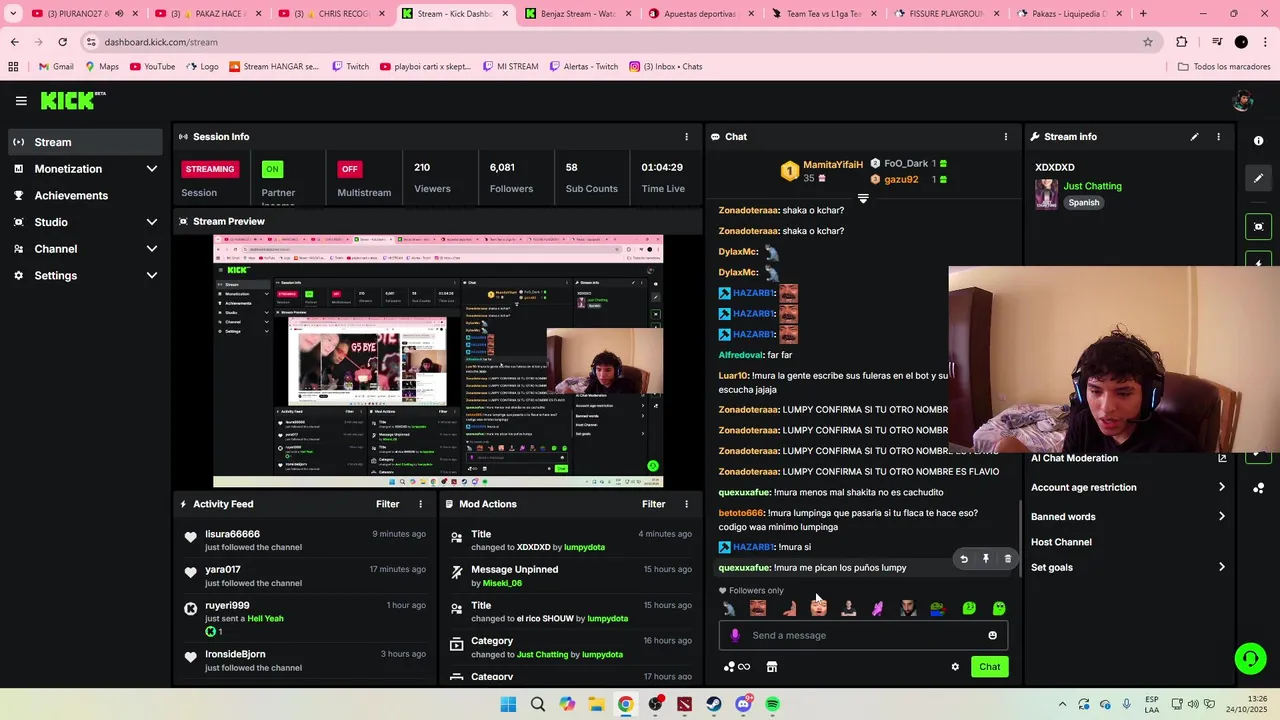Open Host Channel option
This screenshot has height=720, width=1280.
tap(1061, 542)
